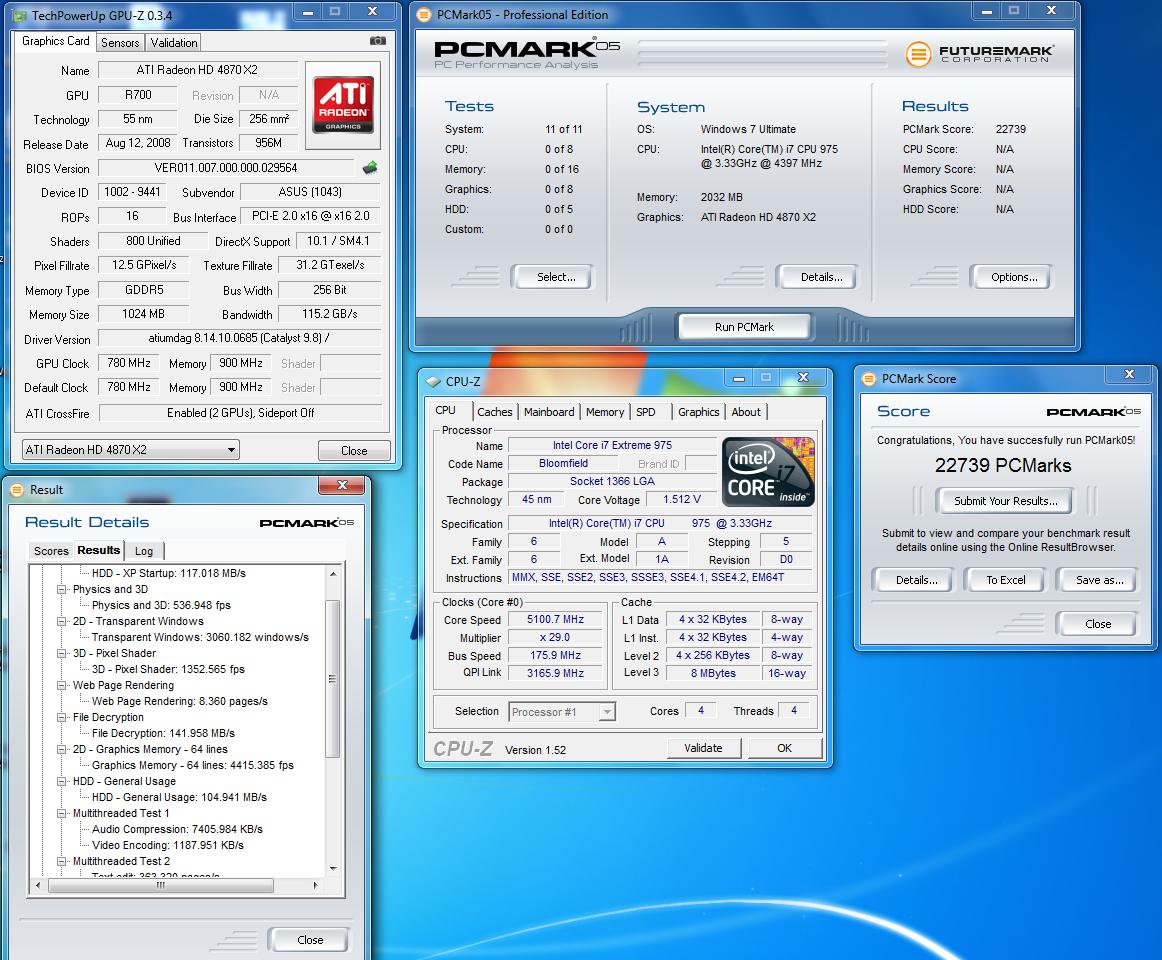Click Options... under PCMark Results
Image resolution: width=1162 pixels, height=960 pixels.
1014,277
